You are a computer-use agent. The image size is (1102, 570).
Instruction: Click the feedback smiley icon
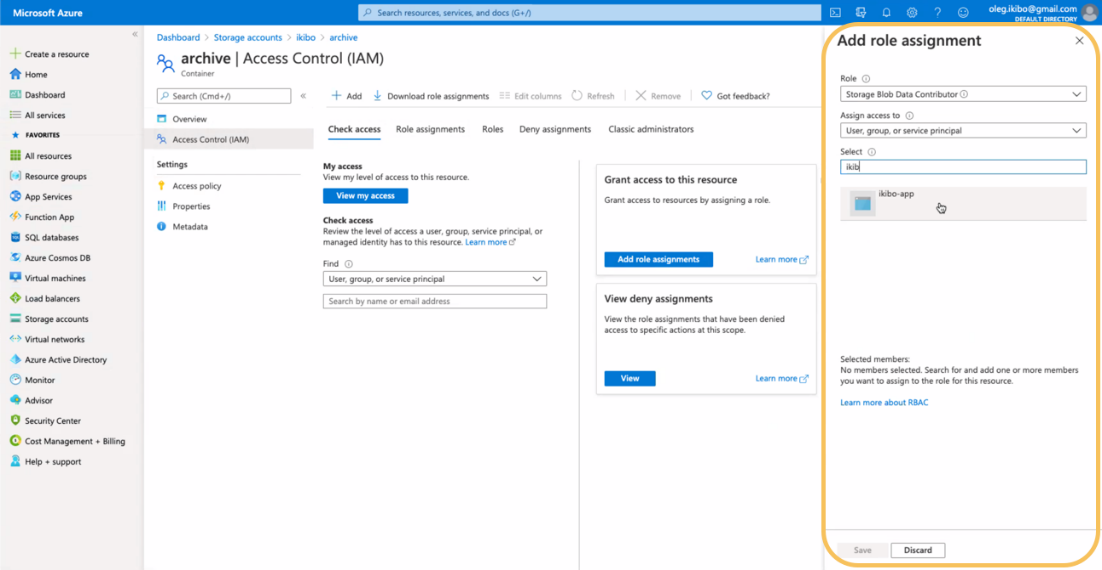(x=963, y=12)
